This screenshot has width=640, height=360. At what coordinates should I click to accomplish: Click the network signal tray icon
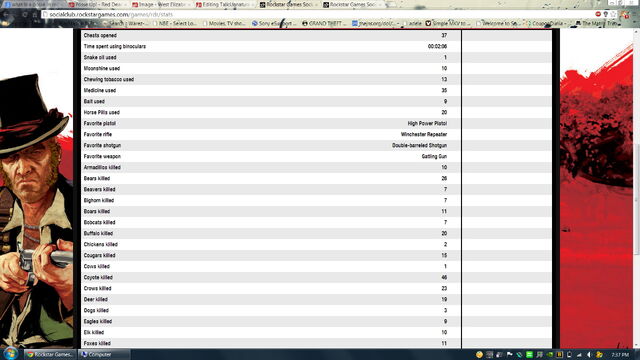coord(579,354)
